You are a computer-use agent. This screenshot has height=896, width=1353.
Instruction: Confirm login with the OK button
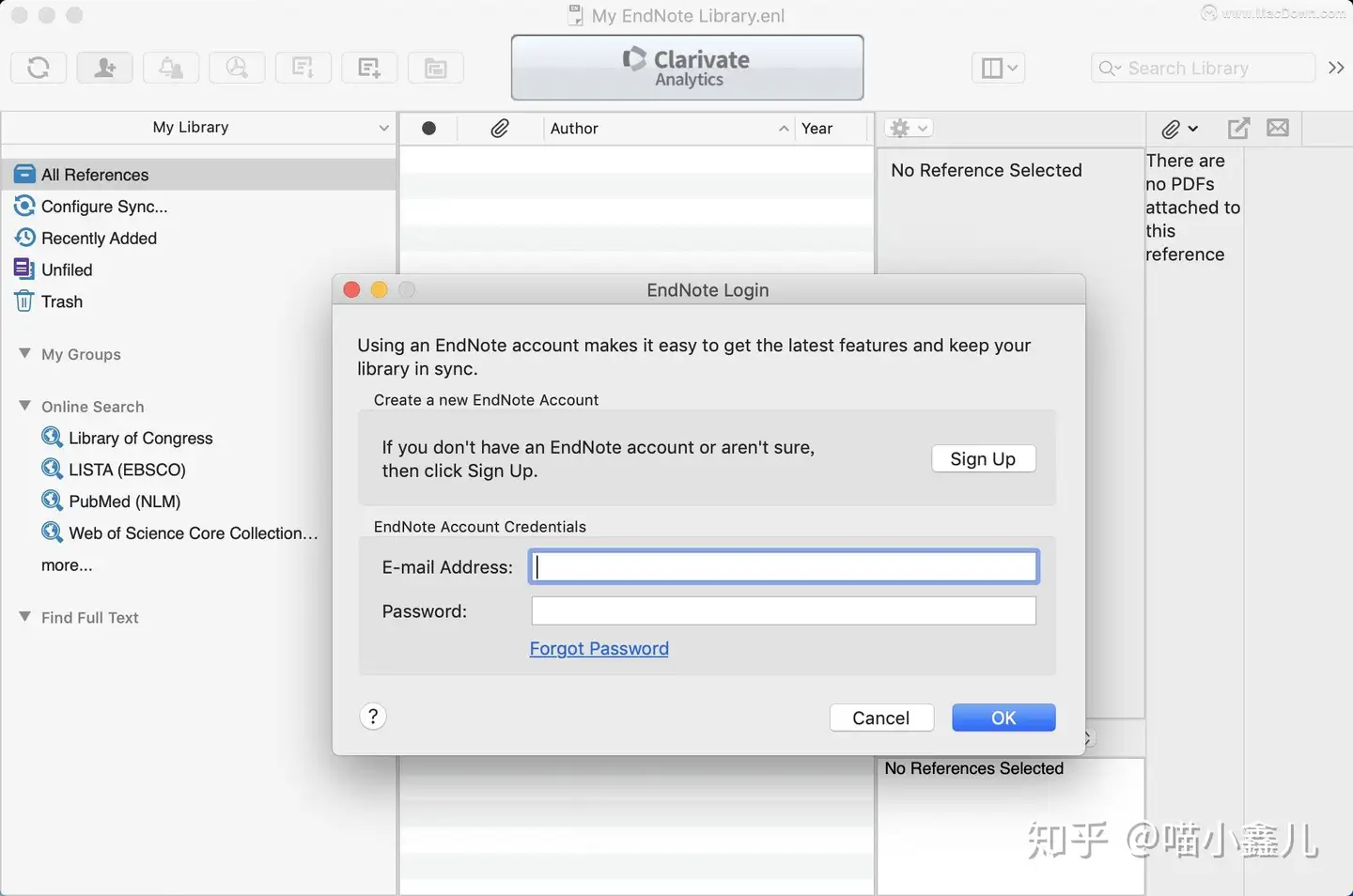[1003, 718]
